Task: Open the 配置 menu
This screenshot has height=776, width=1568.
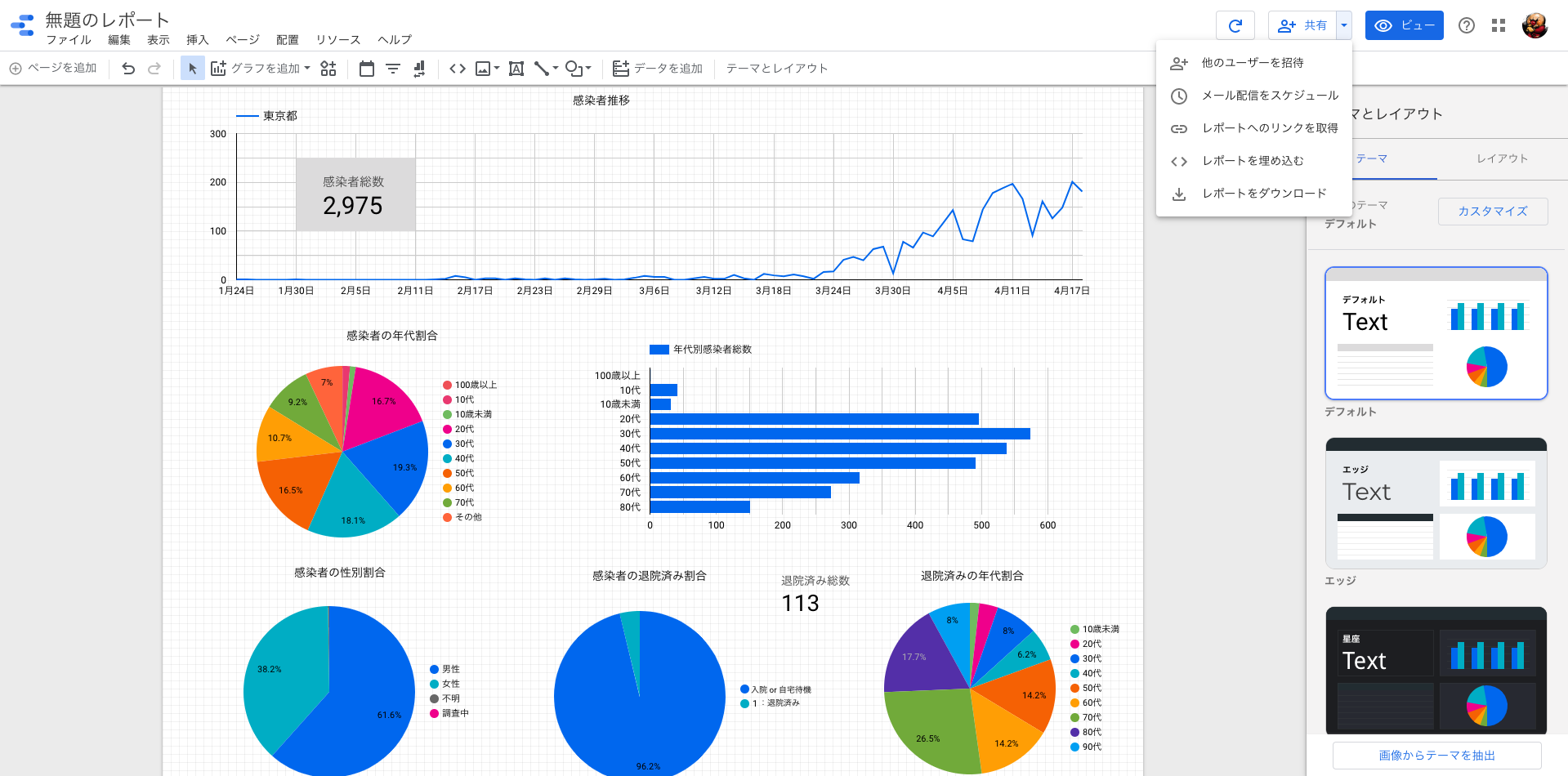Action: click(288, 40)
